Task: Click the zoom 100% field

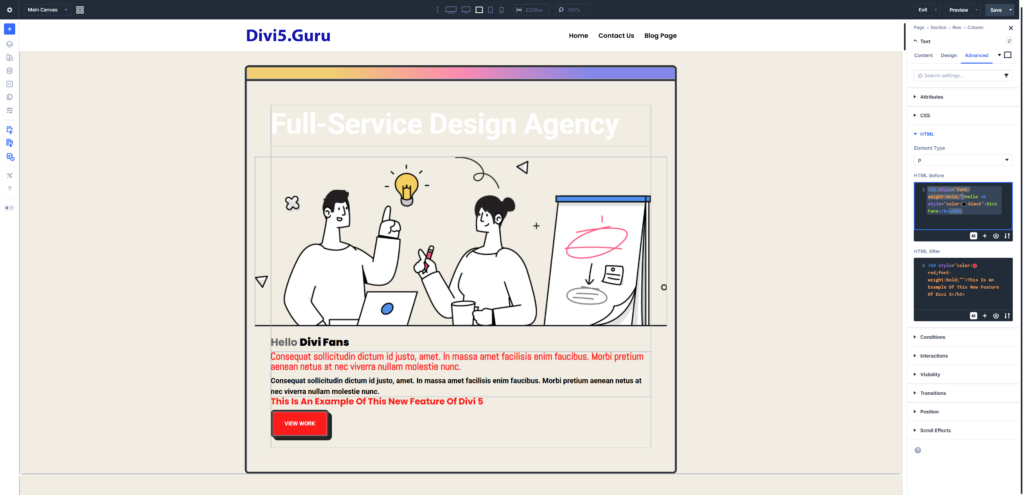Action: (573, 10)
